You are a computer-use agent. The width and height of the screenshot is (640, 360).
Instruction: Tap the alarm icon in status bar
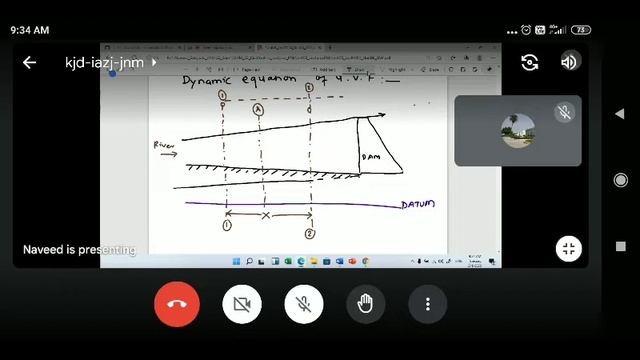[x=526, y=30]
